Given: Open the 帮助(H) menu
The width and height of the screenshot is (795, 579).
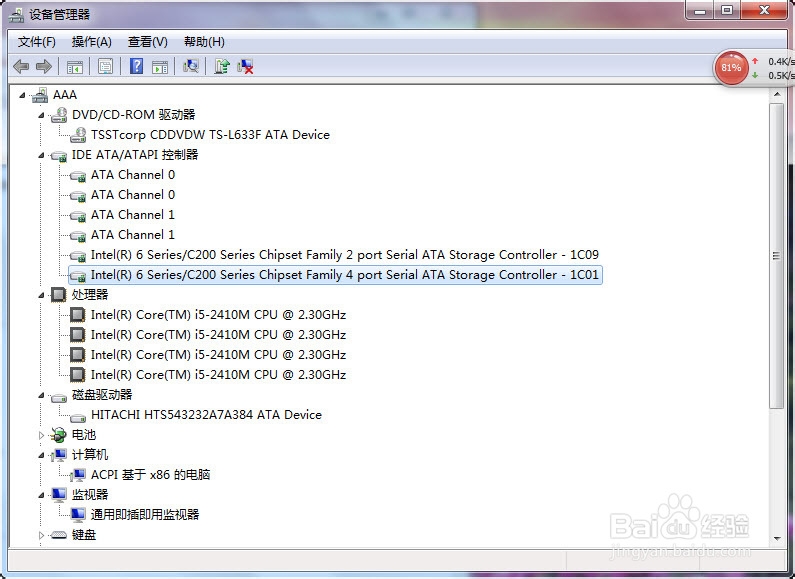Looking at the screenshot, I should click(204, 42).
